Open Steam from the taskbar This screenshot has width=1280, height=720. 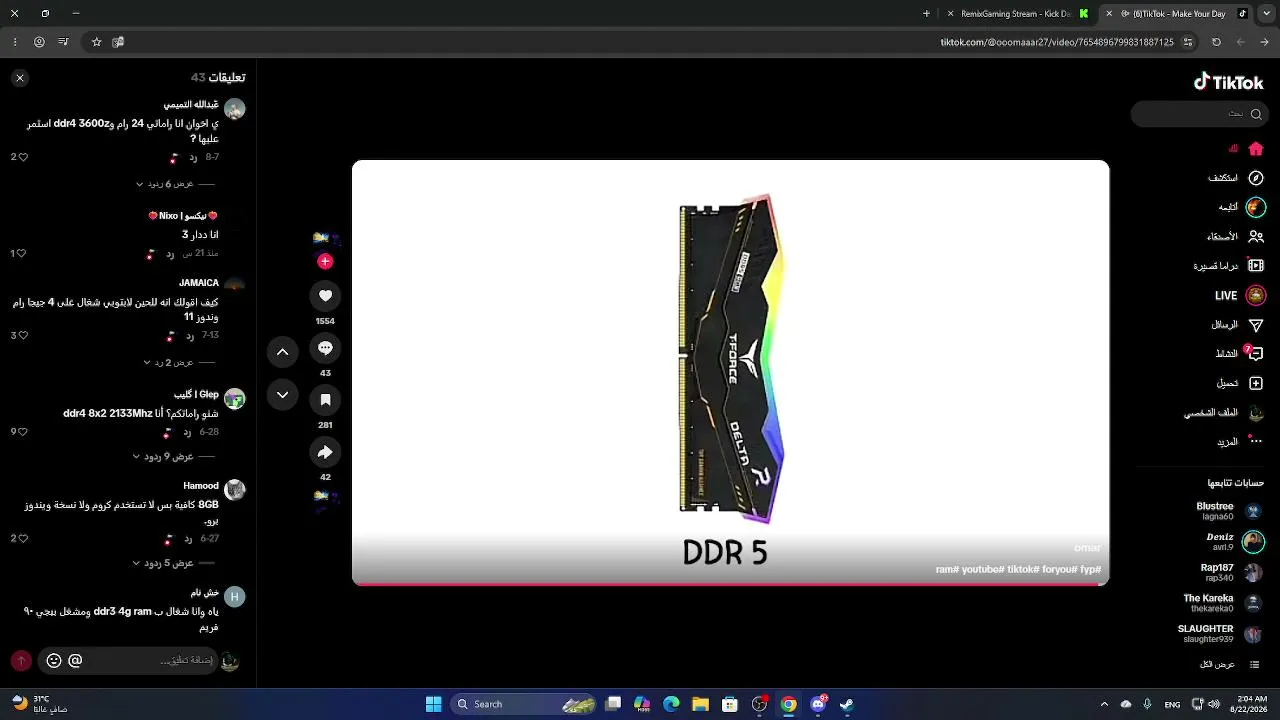847,704
